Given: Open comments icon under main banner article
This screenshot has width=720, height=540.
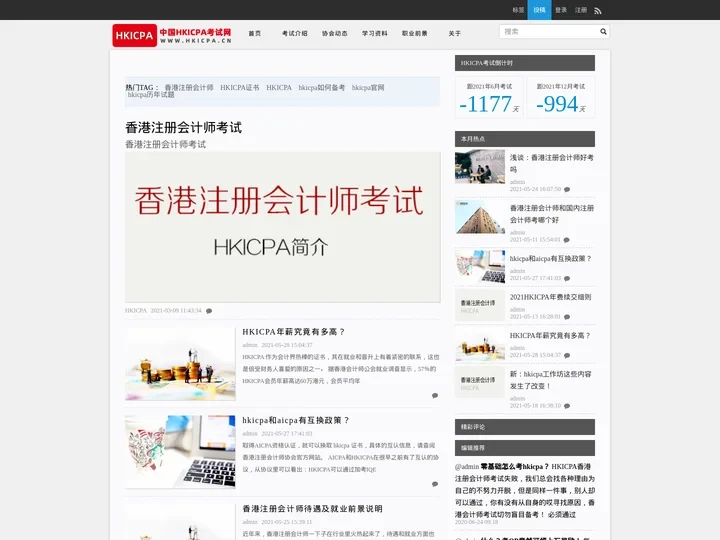Looking at the screenshot, I should (209, 311).
